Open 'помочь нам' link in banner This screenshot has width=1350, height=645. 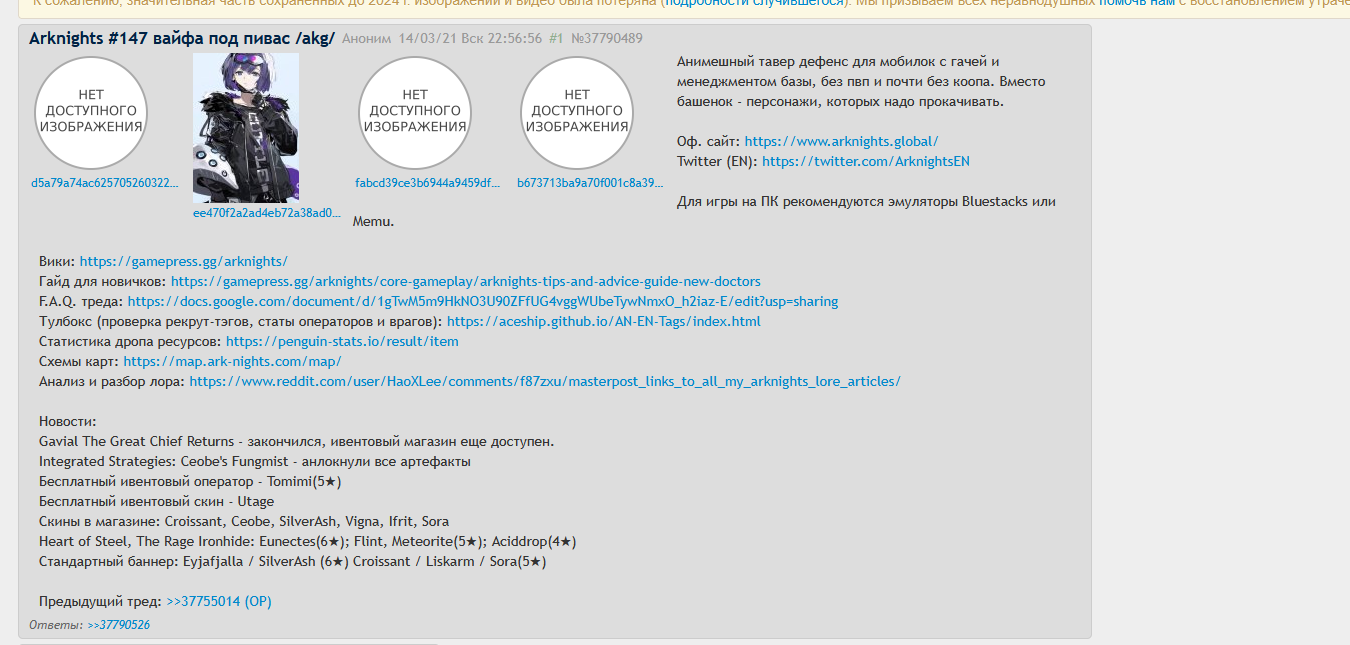tap(1136, 3)
